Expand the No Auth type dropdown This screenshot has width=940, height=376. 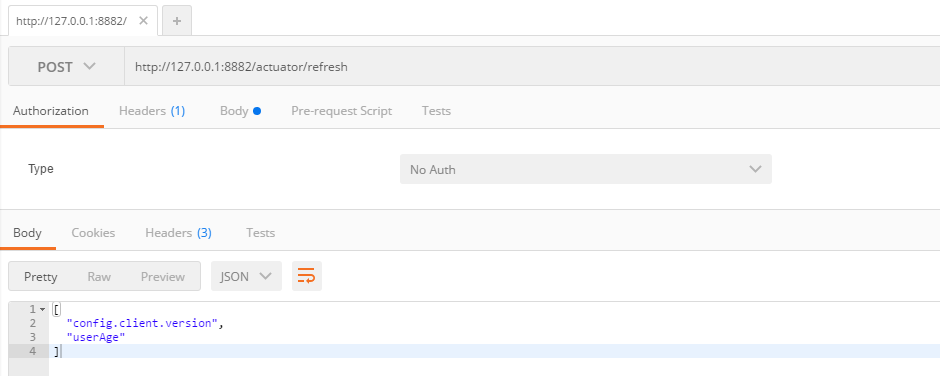click(586, 169)
